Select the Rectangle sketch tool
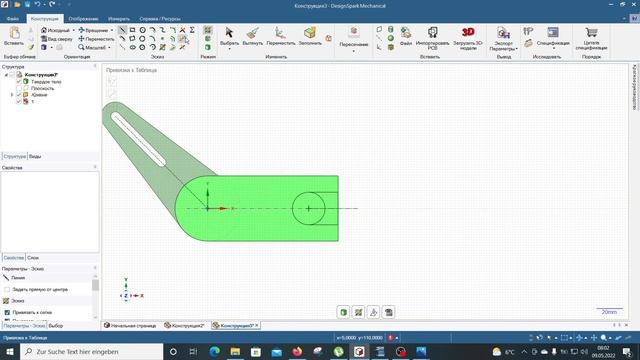The width and height of the screenshot is (640, 360). point(132,30)
